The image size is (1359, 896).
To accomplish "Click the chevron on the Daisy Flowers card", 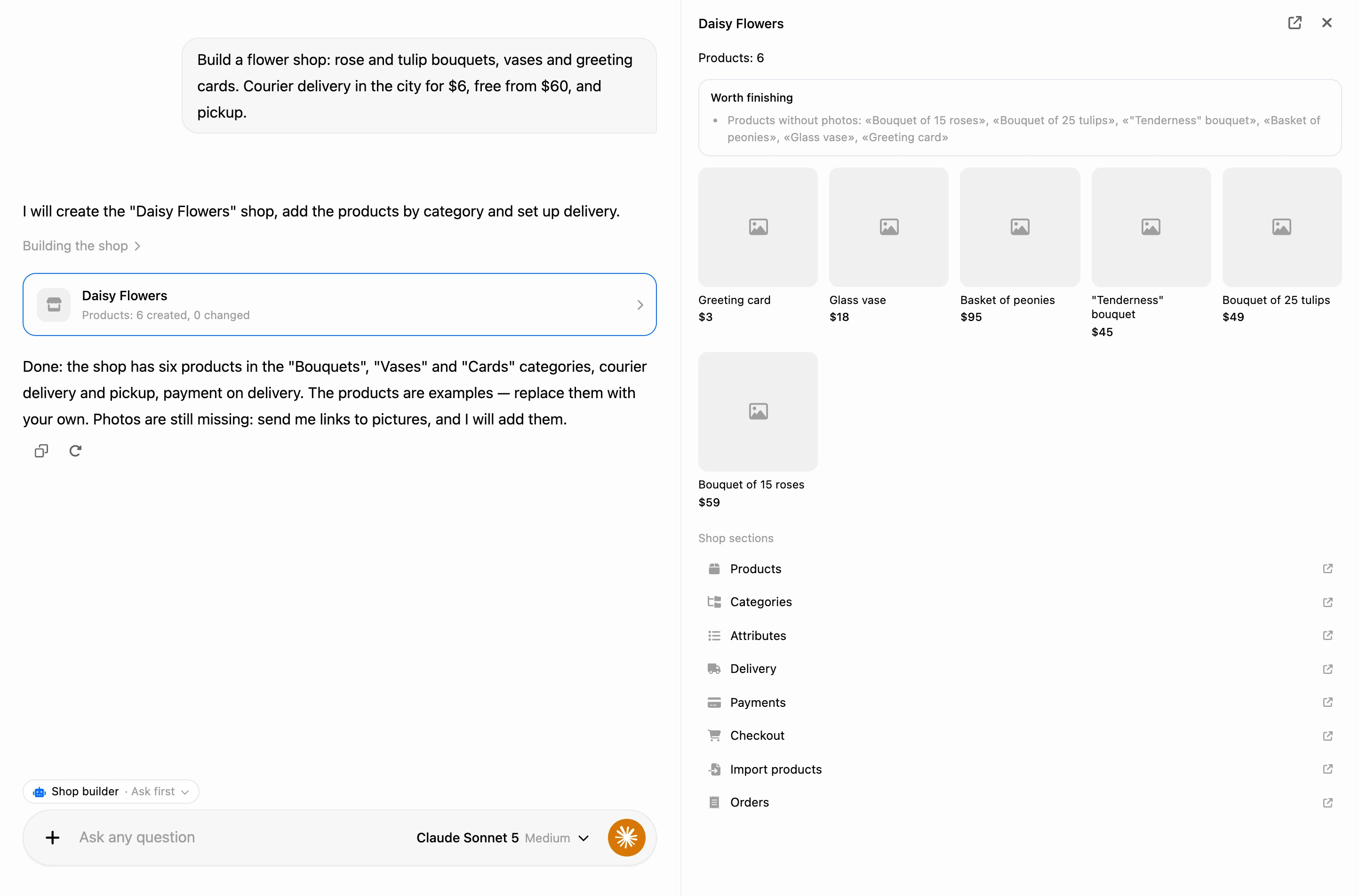I will tap(640, 305).
